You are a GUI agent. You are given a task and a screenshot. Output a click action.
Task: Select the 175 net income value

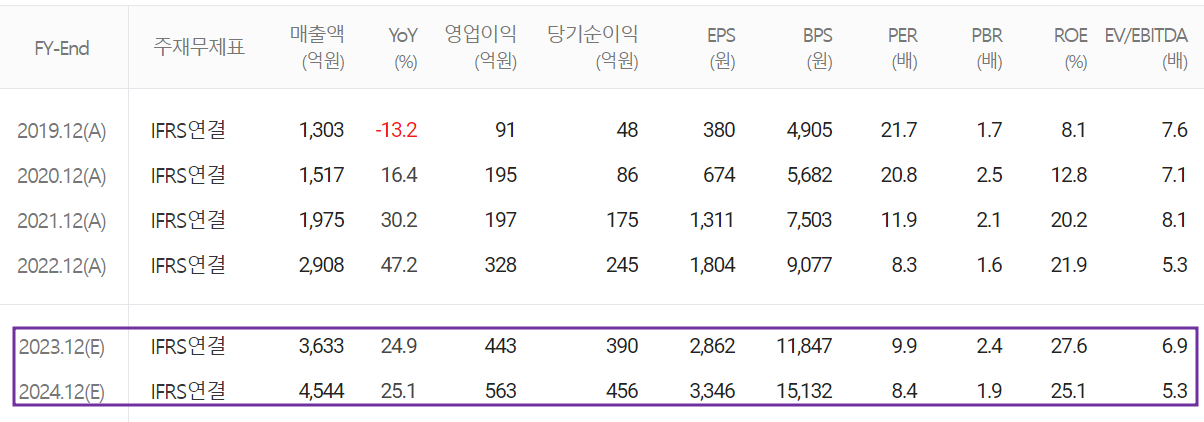point(622,221)
